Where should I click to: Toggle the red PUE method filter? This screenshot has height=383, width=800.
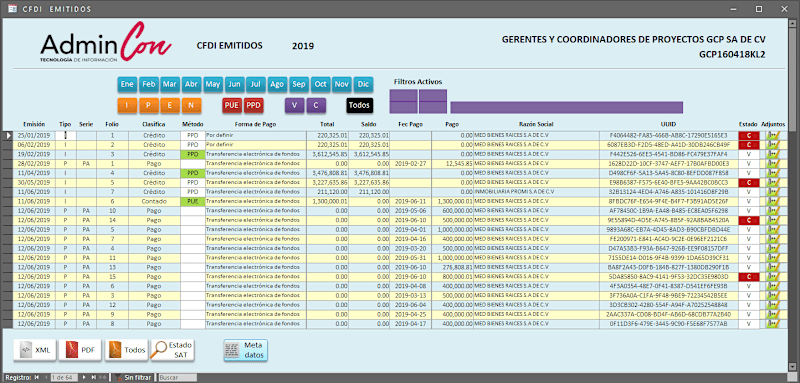click(x=232, y=105)
